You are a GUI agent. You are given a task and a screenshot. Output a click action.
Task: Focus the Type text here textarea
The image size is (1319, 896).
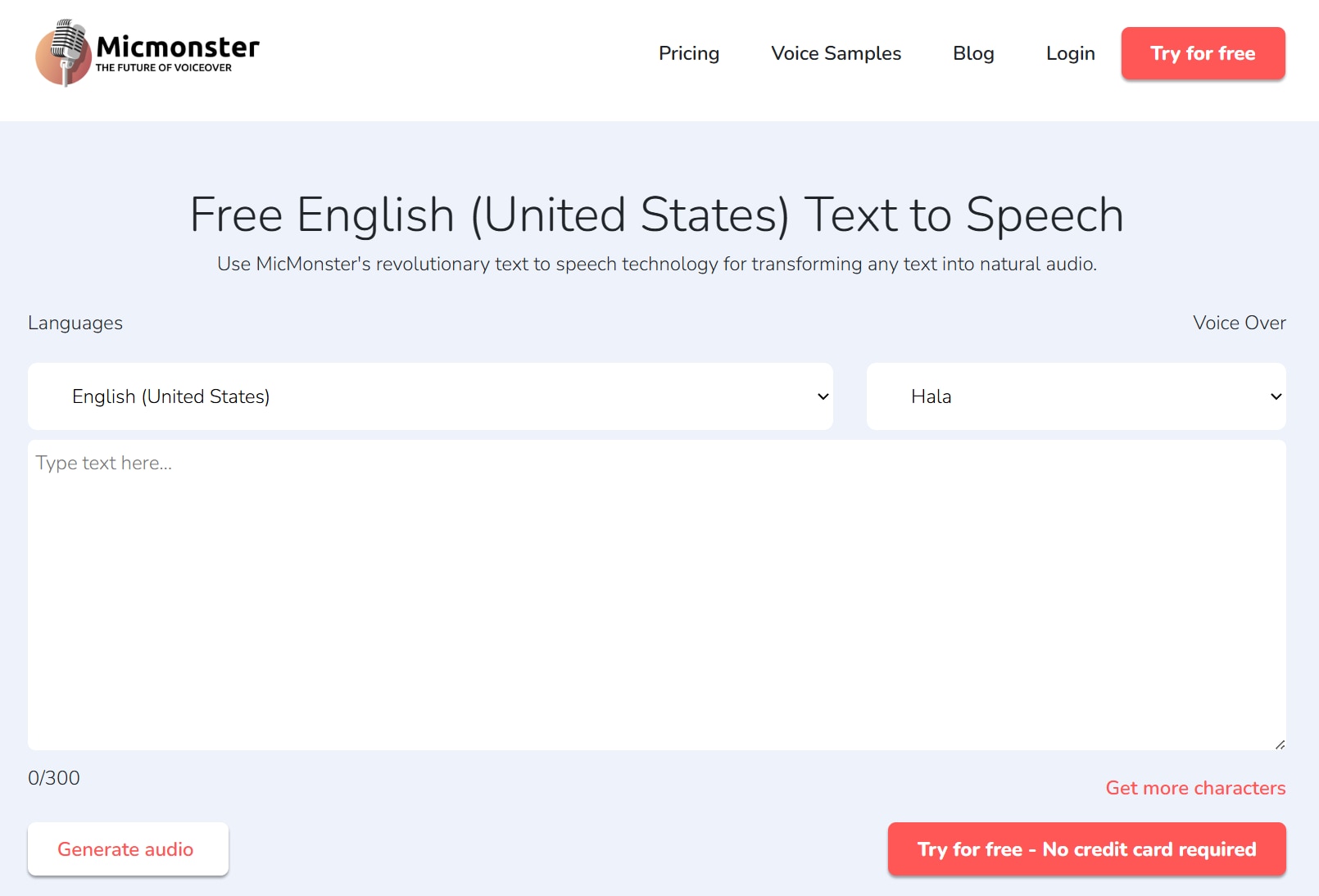[x=656, y=595]
